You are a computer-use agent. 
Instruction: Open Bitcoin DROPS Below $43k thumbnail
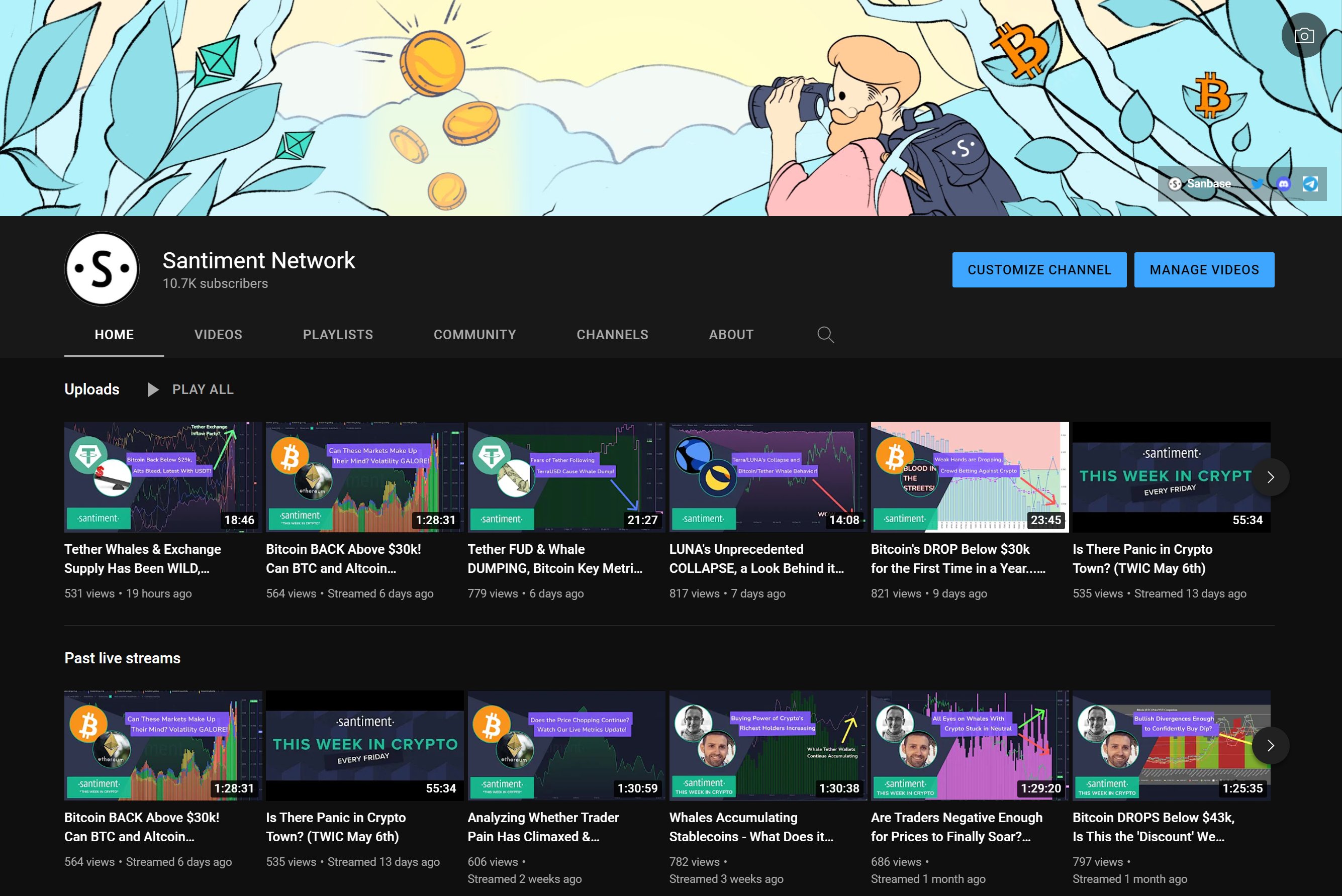click(x=1172, y=746)
